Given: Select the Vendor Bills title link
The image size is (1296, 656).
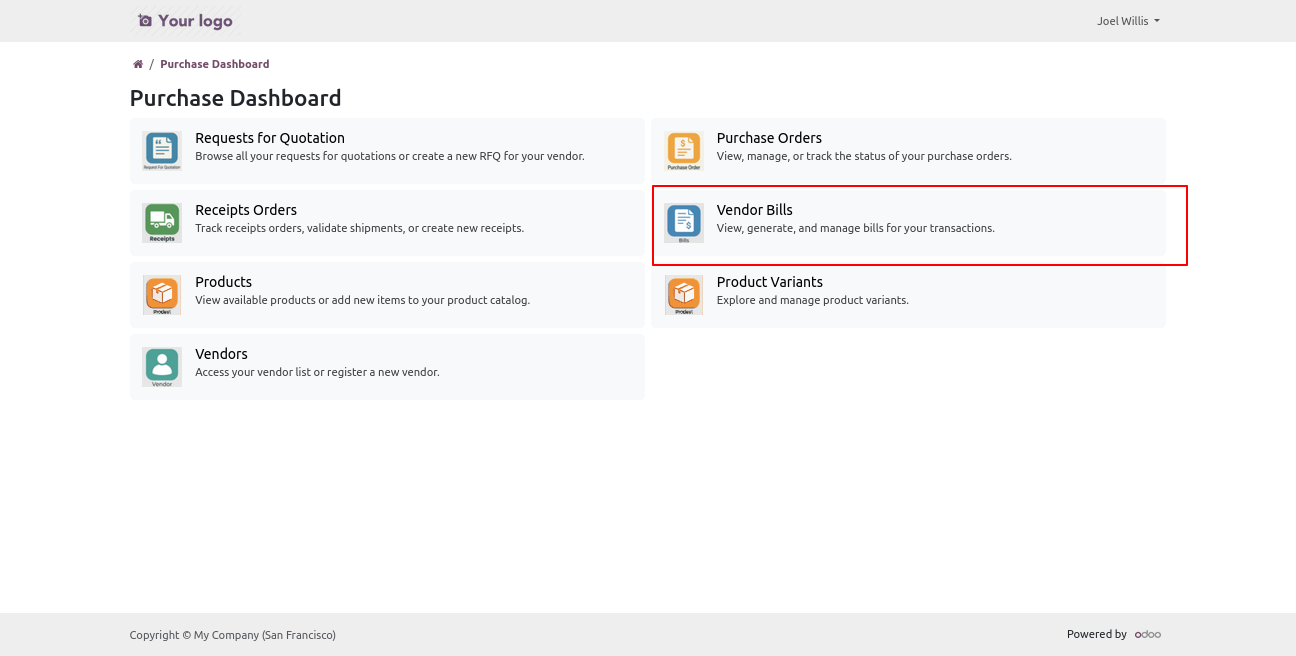Looking at the screenshot, I should [x=754, y=210].
